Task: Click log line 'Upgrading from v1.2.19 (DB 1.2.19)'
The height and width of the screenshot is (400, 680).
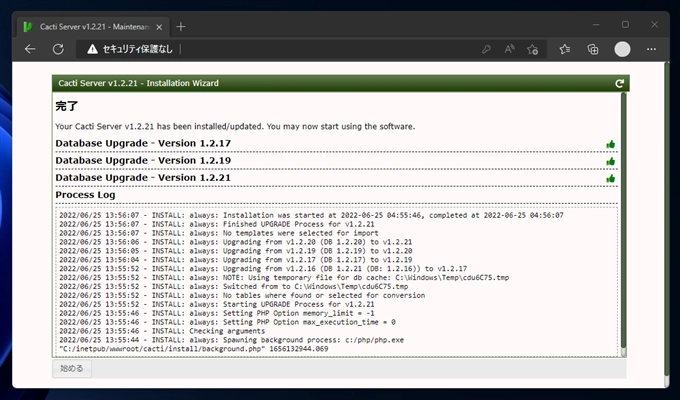Action: [235, 251]
